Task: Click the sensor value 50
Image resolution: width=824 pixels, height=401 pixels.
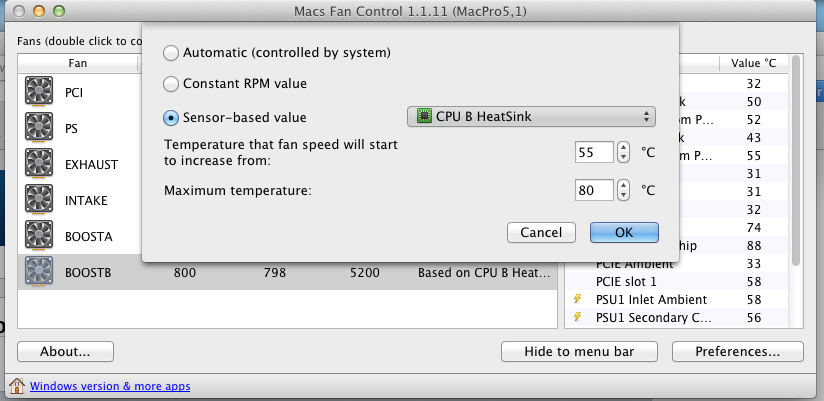Action: point(754,101)
